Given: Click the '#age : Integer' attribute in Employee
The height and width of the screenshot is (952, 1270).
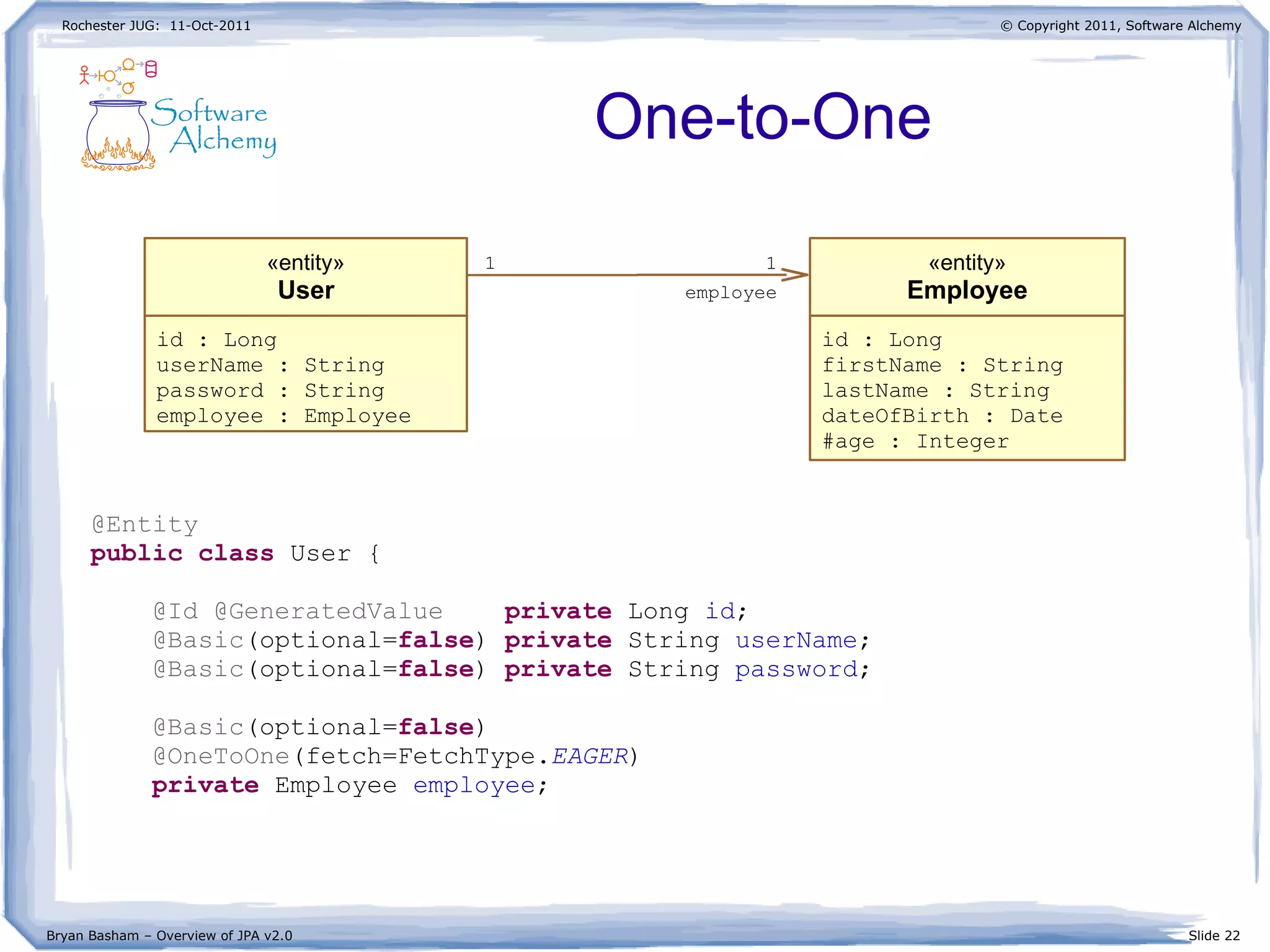Looking at the screenshot, I should click(915, 441).
